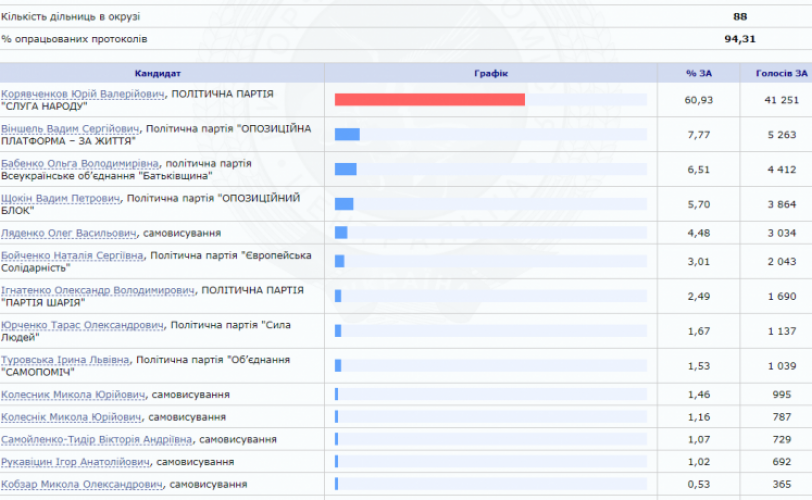Open candidate Колесник Микола Юрійович link
The height and width of the screenshot is (500, 812).
[x=73, y=394]
